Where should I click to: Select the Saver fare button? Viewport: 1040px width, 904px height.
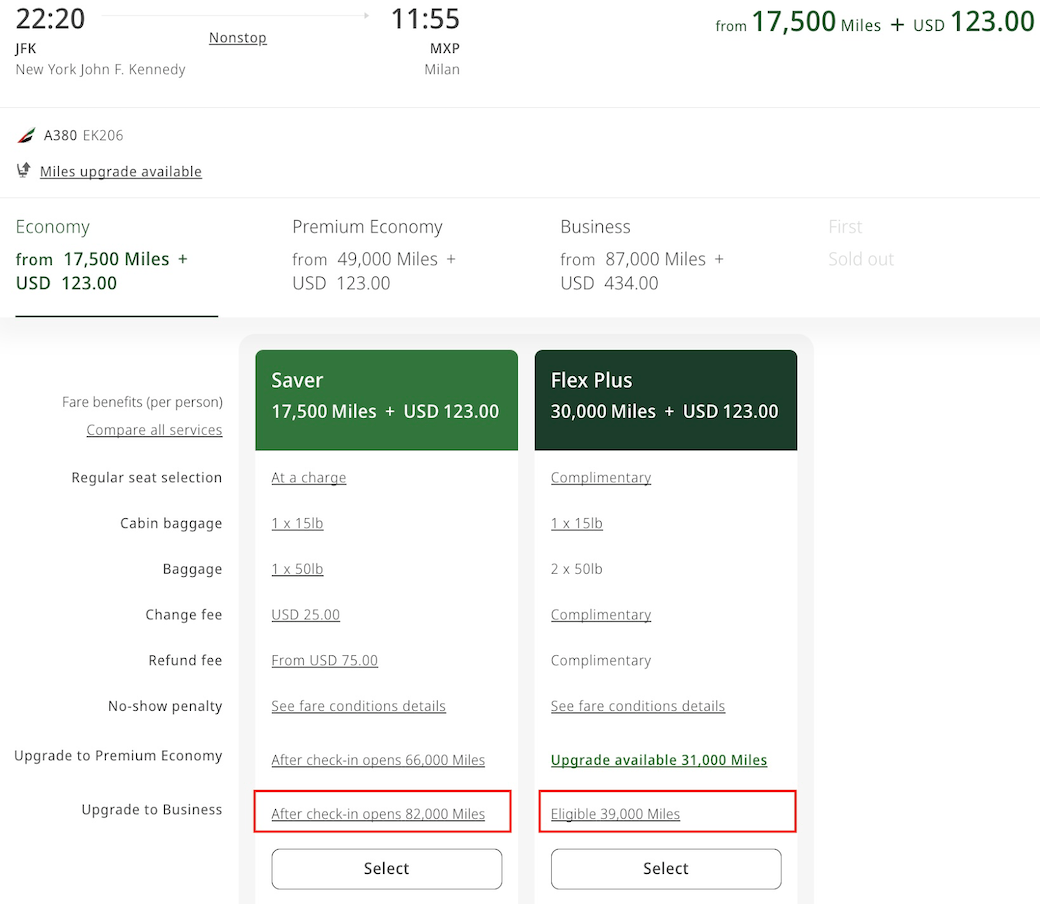tap(386, 868)
